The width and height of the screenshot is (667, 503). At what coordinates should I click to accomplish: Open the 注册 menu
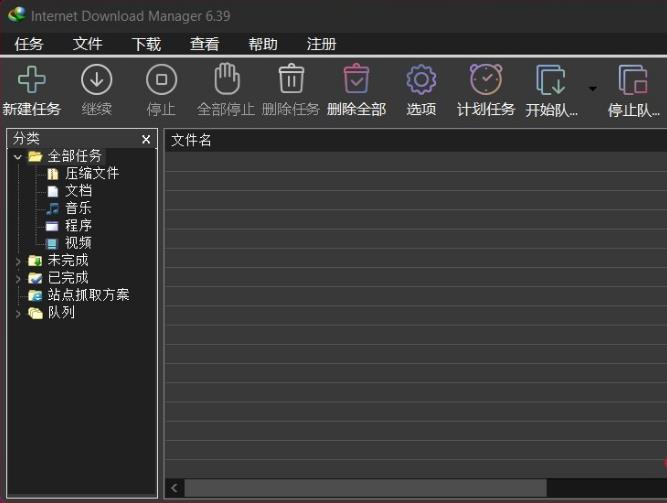(322, 44)
